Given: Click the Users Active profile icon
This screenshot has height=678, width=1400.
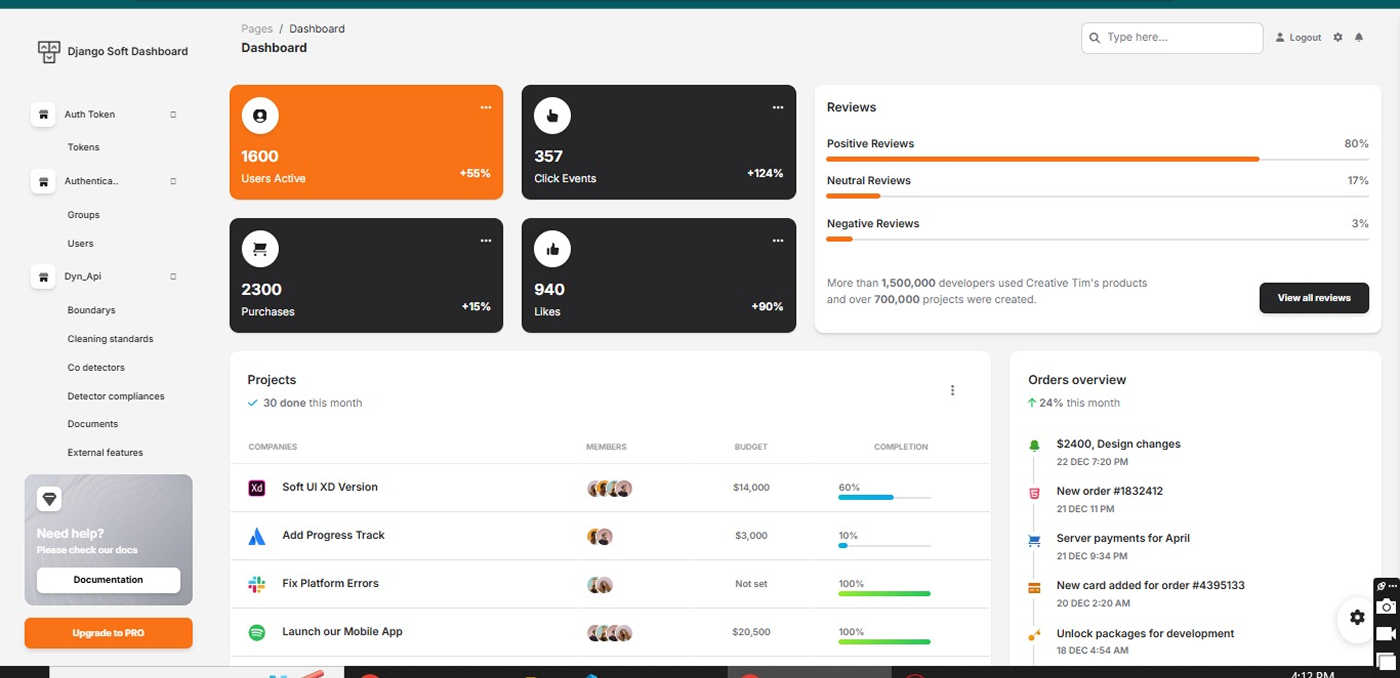Looking at the screenshot, I should pyautogui.click(x=260, y=116).
